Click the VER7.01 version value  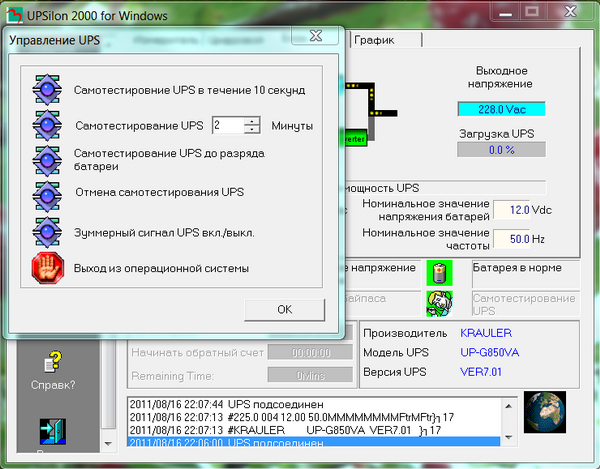pos(481,372)
